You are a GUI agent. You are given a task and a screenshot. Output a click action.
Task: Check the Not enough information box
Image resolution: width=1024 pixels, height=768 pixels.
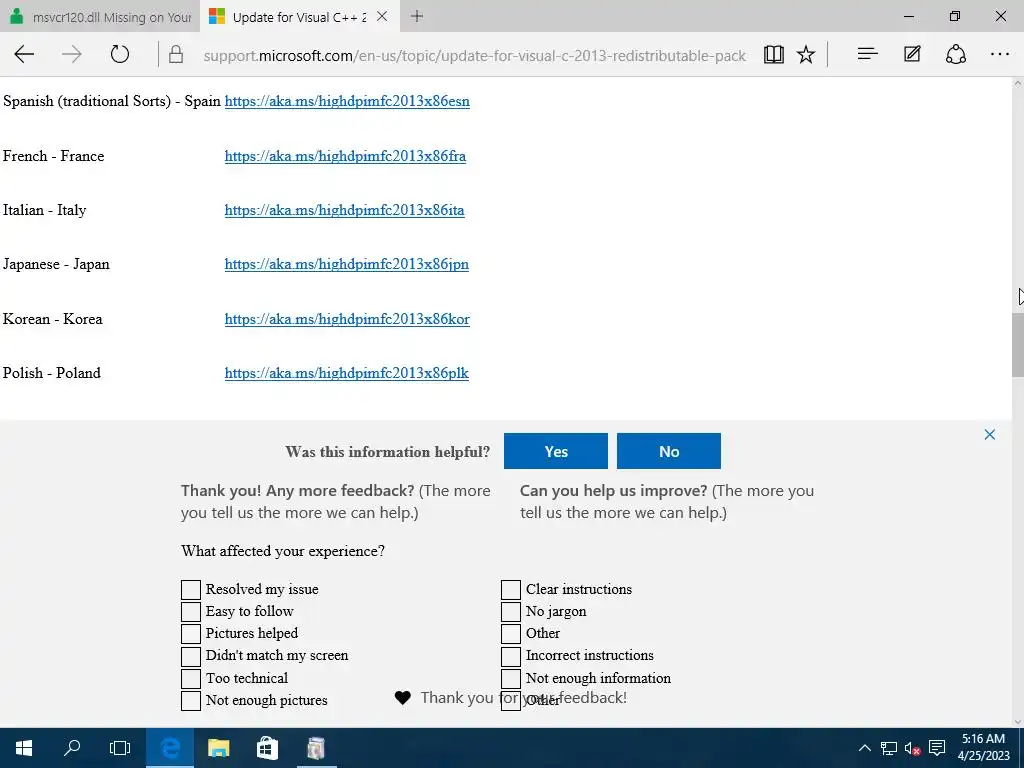(511, 679)
